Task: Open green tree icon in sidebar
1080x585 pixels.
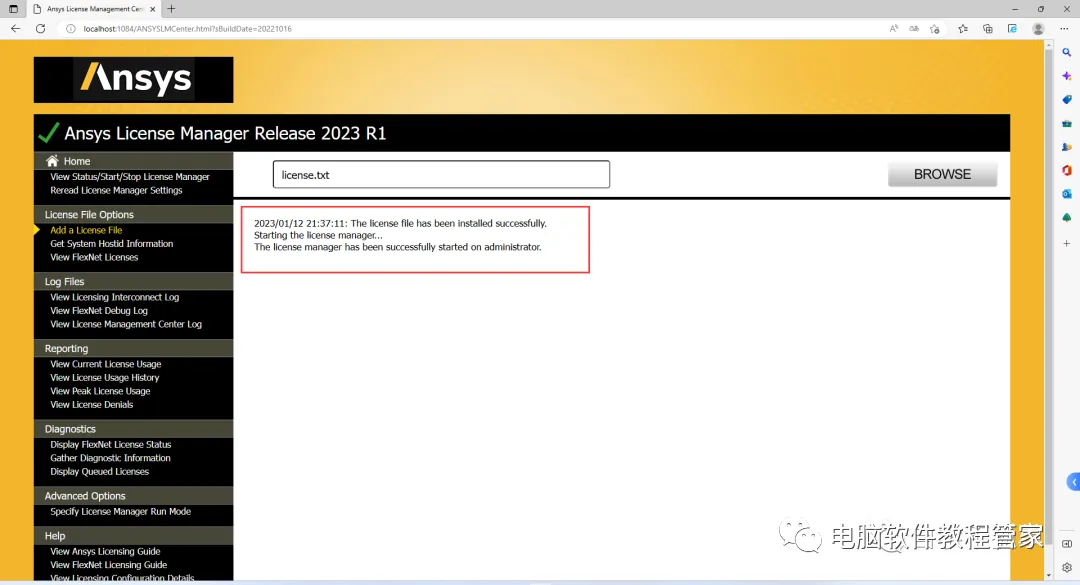Action: pos(1067,218)
